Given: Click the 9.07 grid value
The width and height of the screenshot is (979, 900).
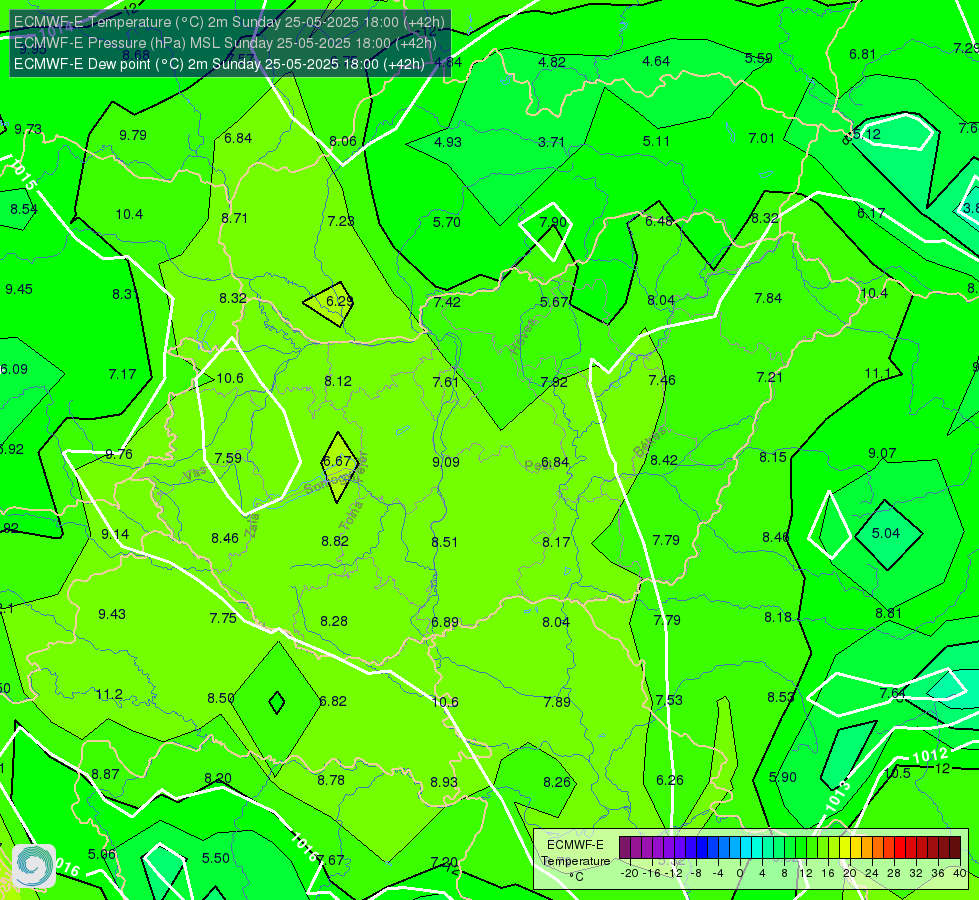Looking at the screenshot, I should 882,453.
